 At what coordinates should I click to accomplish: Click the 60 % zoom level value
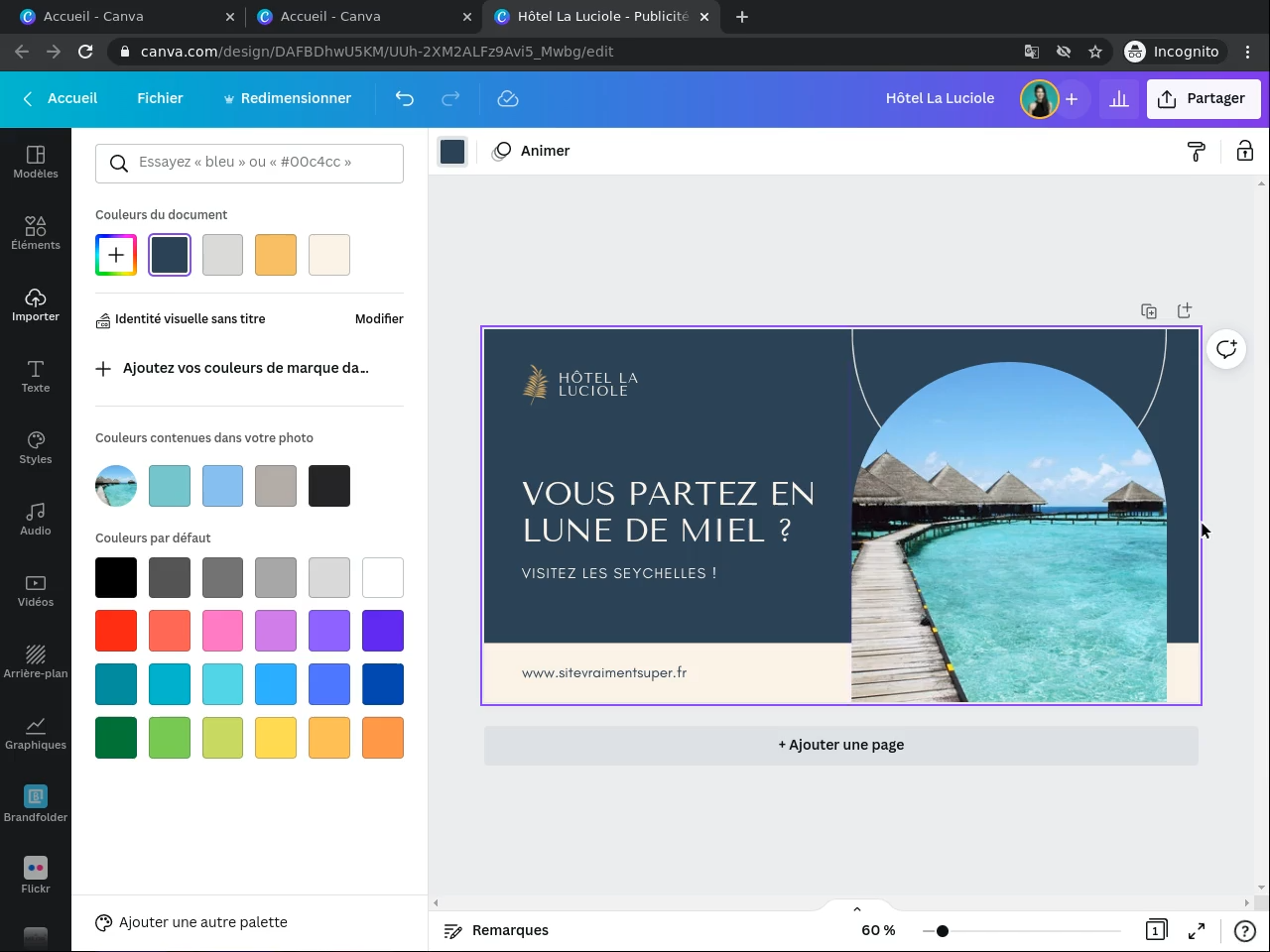878,930
